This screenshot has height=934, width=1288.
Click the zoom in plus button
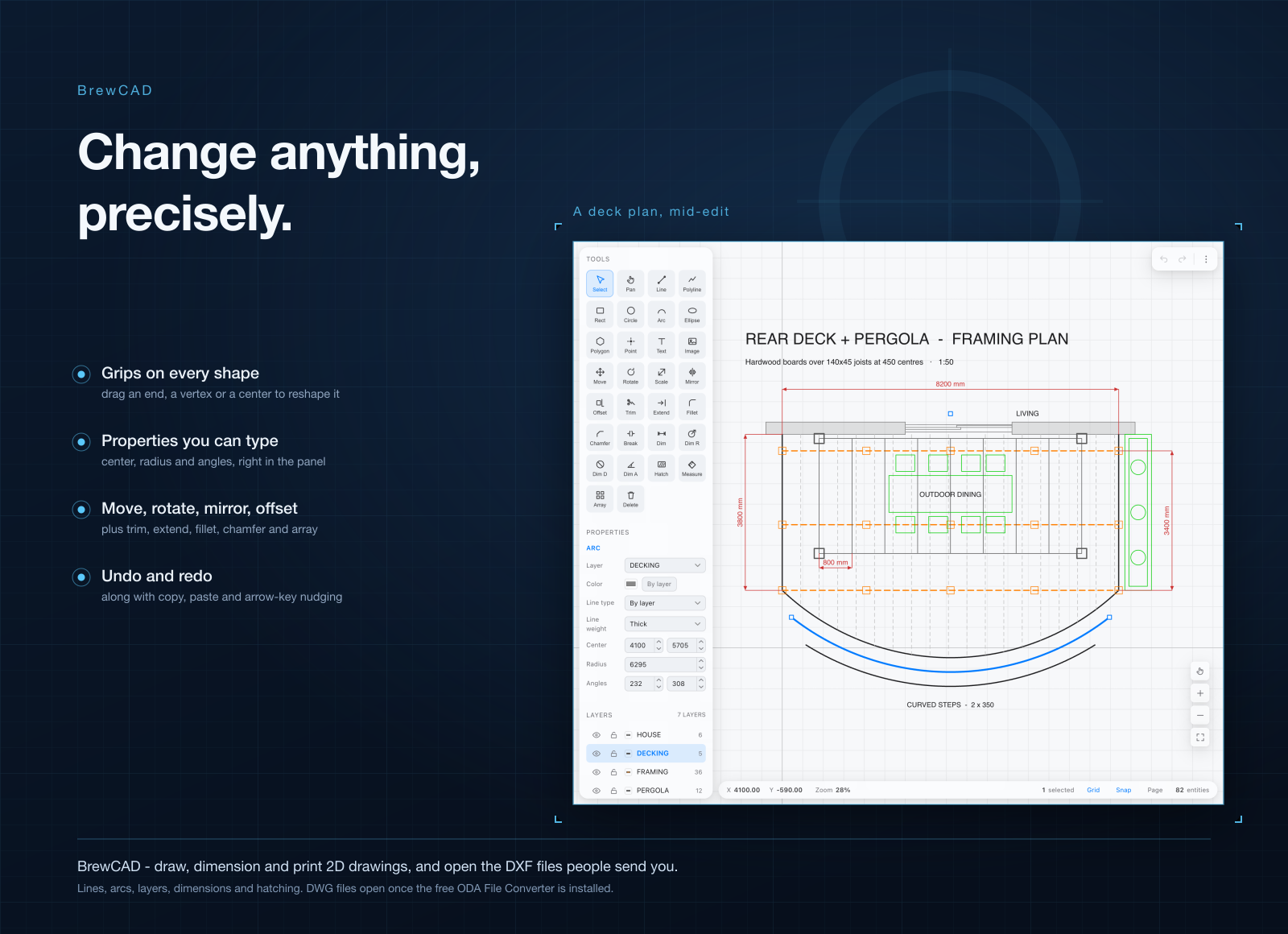pyautogui.click(x=1200, y=693)
